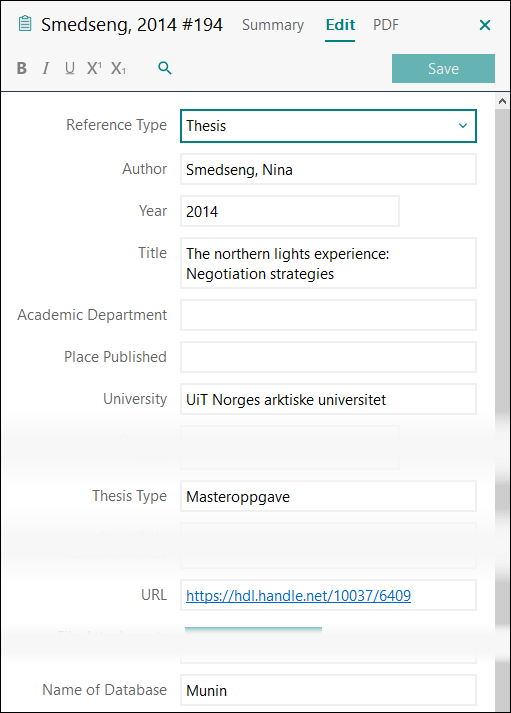Open the search magnifier tool
Viewport: 511px width, 713px height.
(165, 68)
